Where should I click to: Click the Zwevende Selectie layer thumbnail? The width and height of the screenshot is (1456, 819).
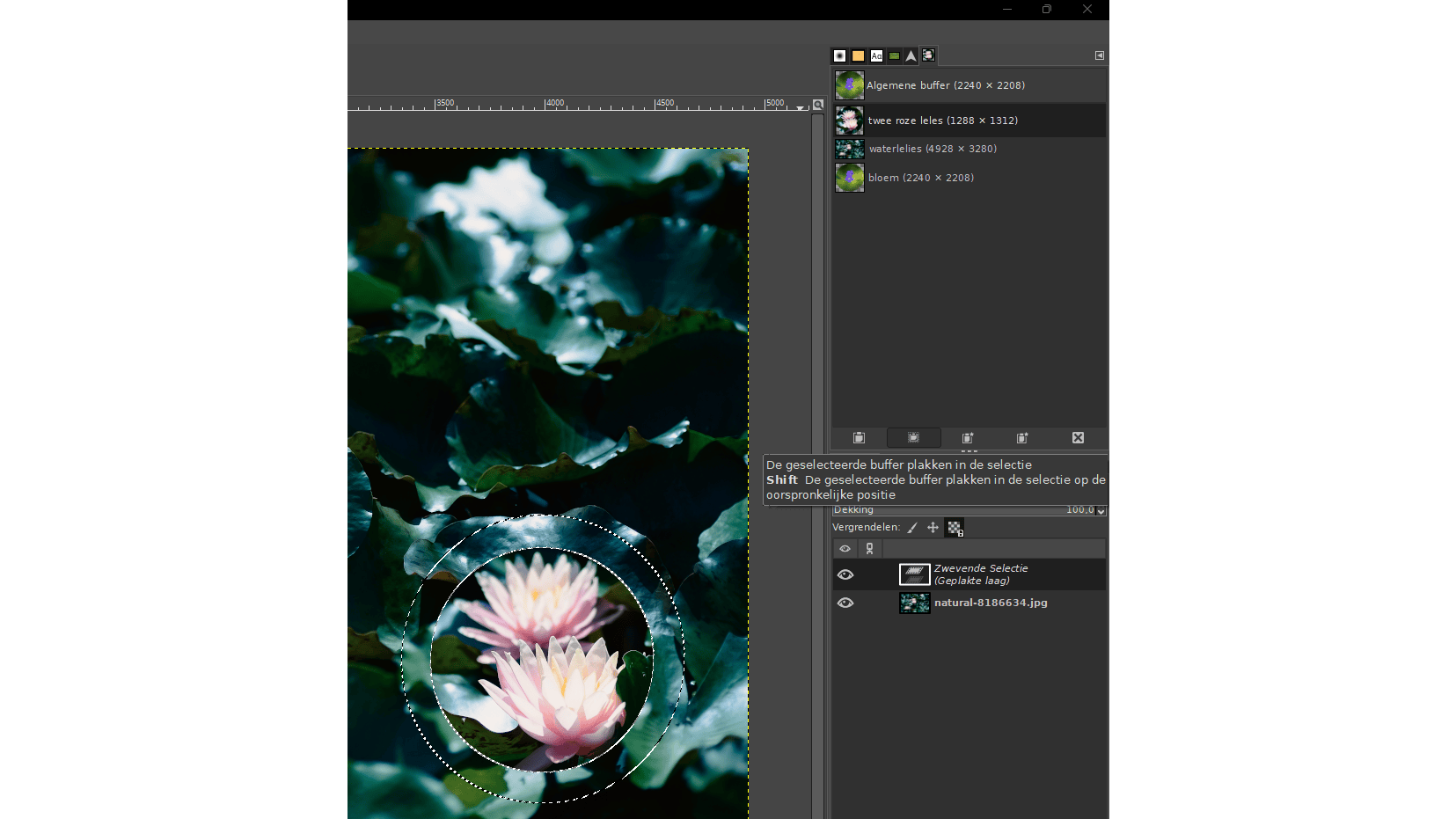(x=914, y=574)
